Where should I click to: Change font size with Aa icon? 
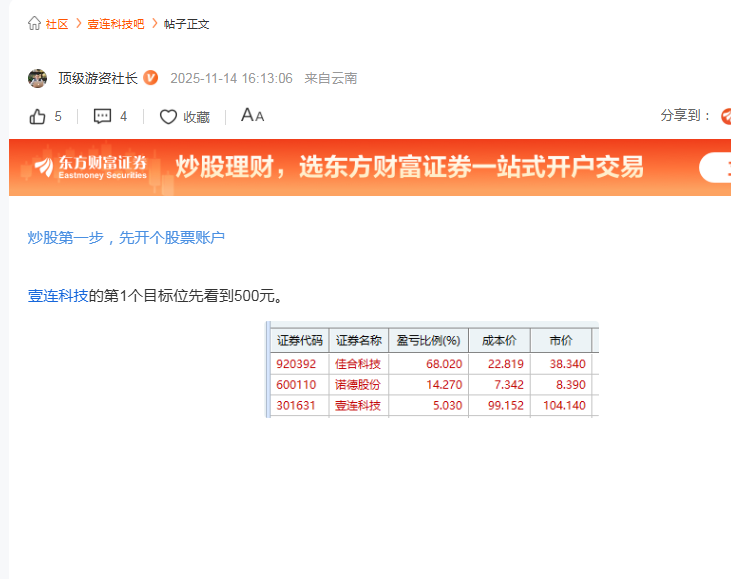coord(252,115)
